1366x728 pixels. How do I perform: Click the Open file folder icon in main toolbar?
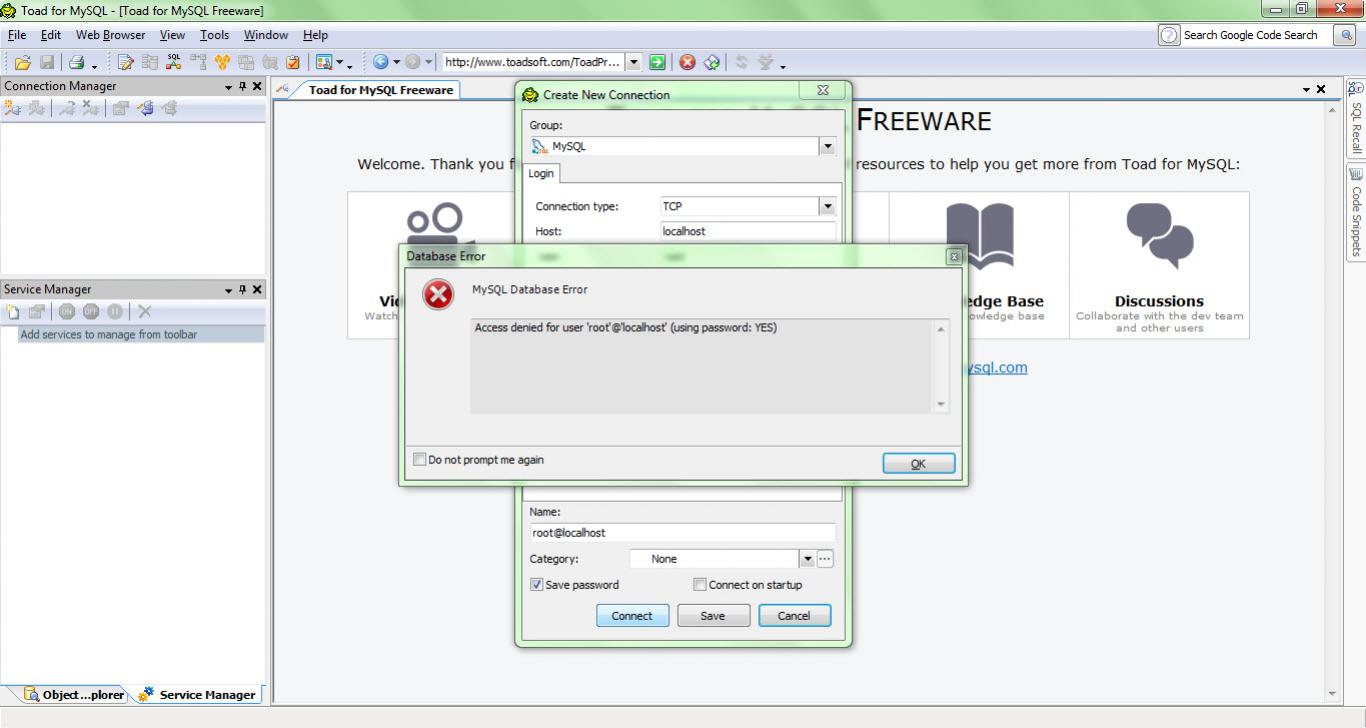point(22,62)
